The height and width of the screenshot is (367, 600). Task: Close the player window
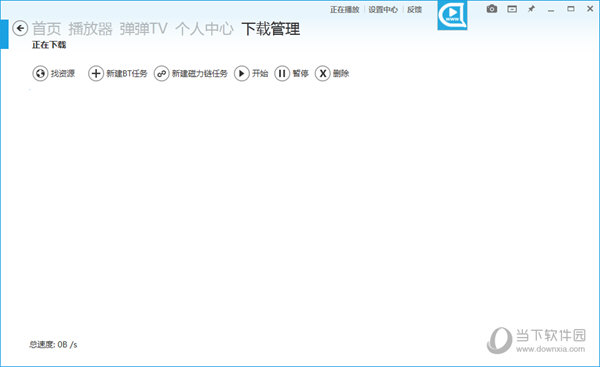(590, 8)
